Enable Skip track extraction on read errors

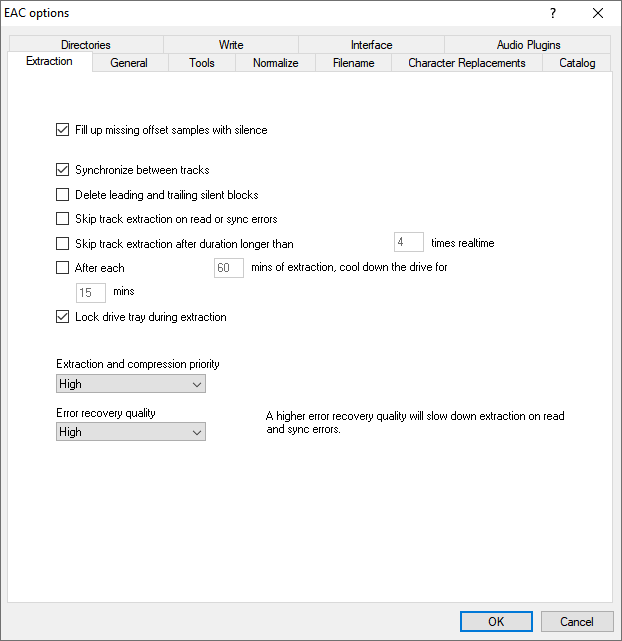63,219
